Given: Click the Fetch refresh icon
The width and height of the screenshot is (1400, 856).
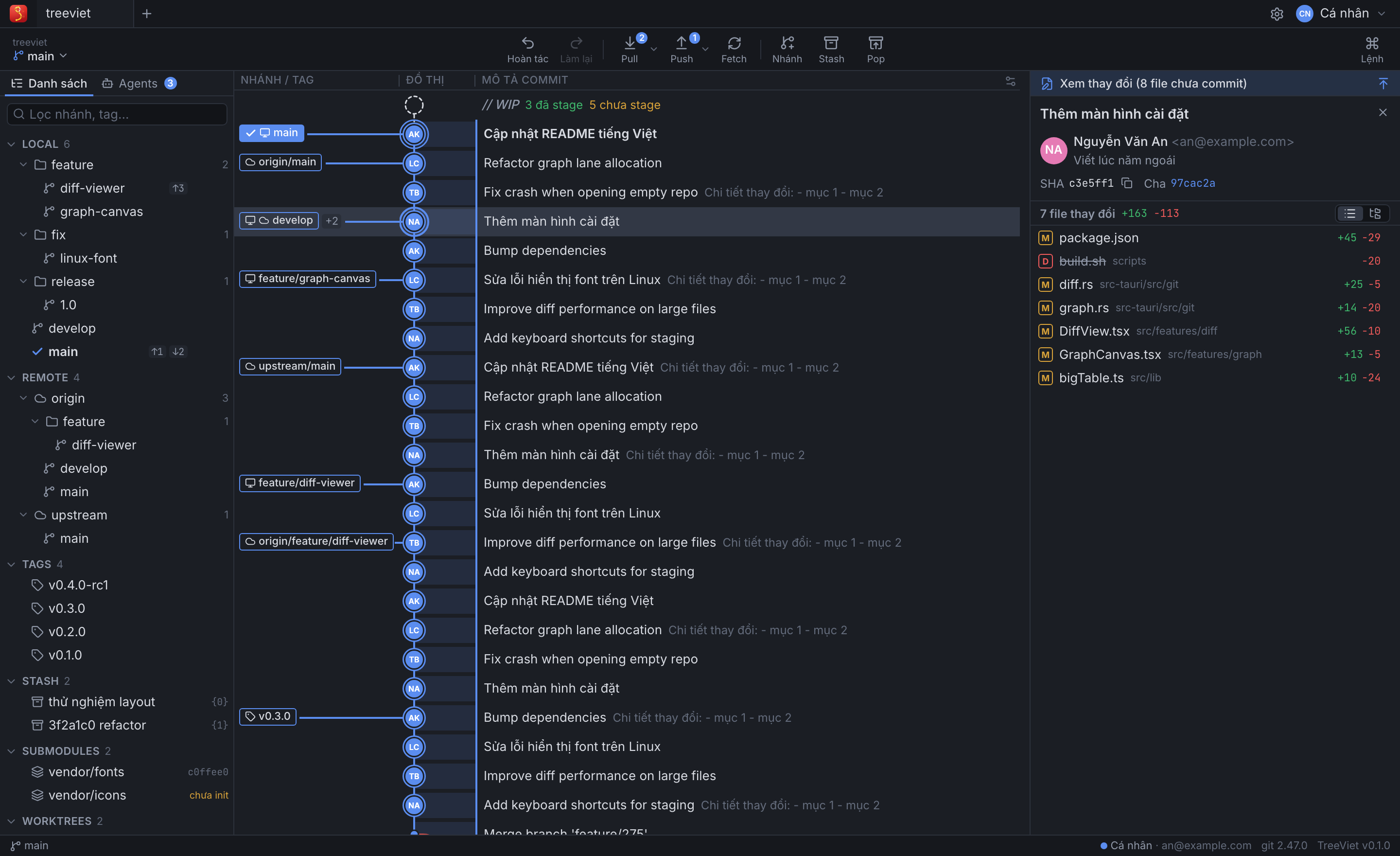Looking at the screenshot, I should coord(734,43).
